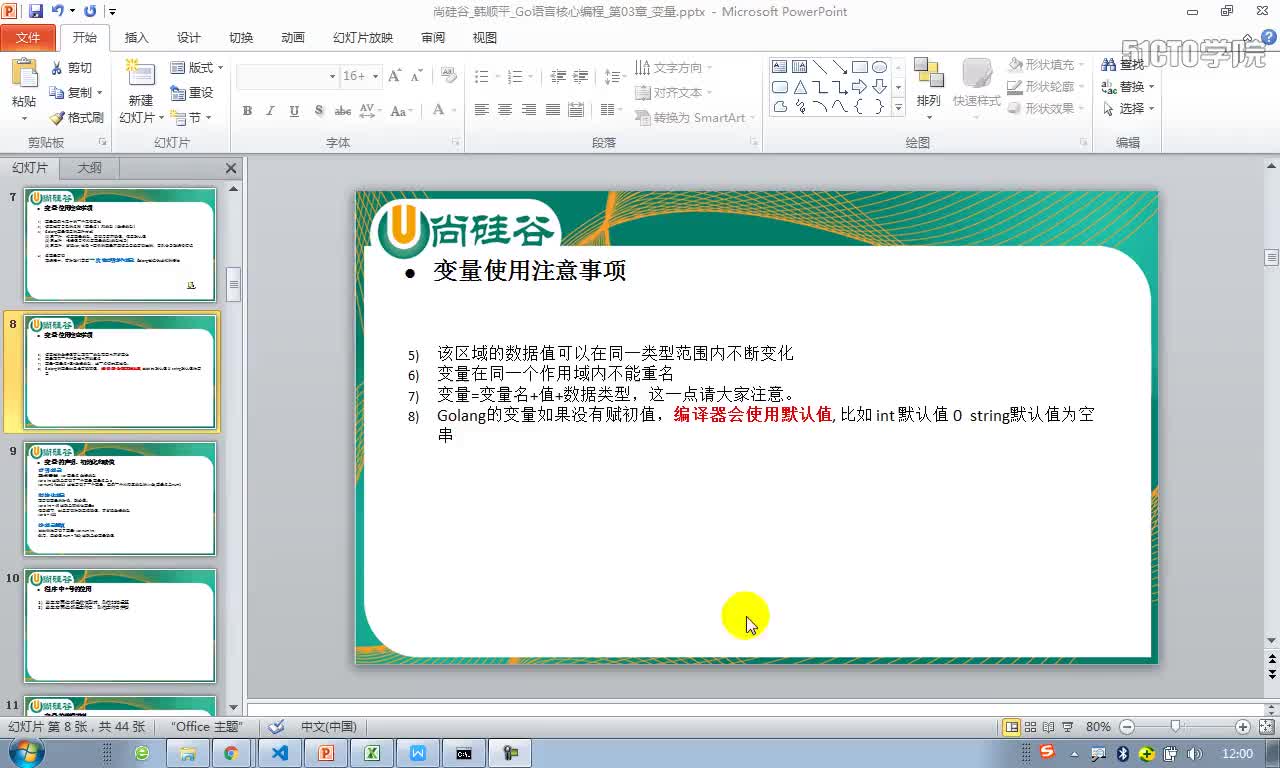Reset slide layout with 重设
The width and height of the screenshot is (1280, 768).
(192, 92)
